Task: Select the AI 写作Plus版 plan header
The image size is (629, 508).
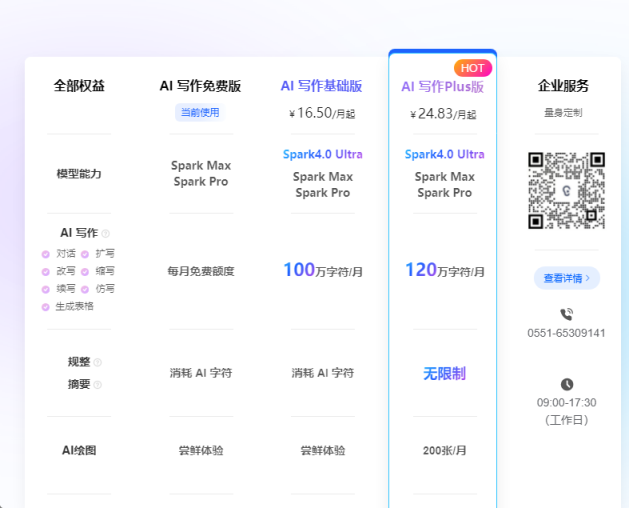Action: (443, 87)
